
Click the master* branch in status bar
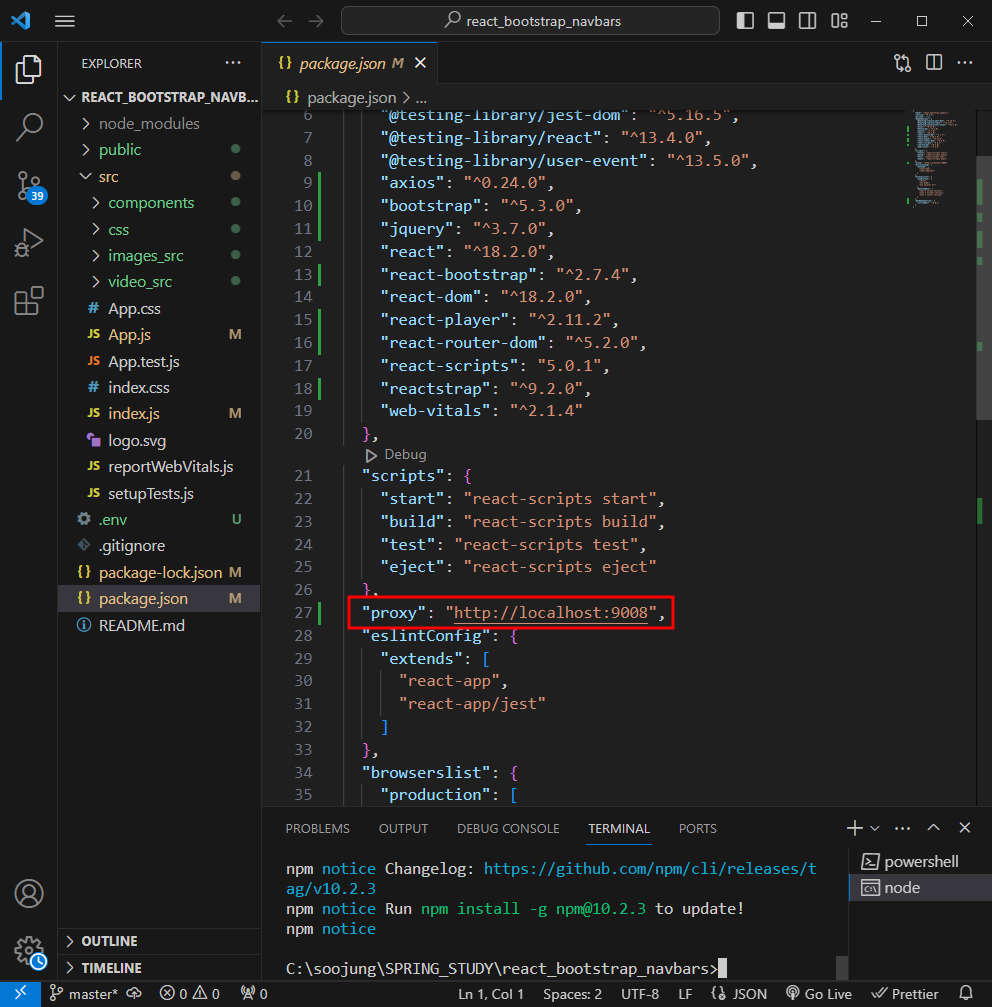tap(84, 994)
